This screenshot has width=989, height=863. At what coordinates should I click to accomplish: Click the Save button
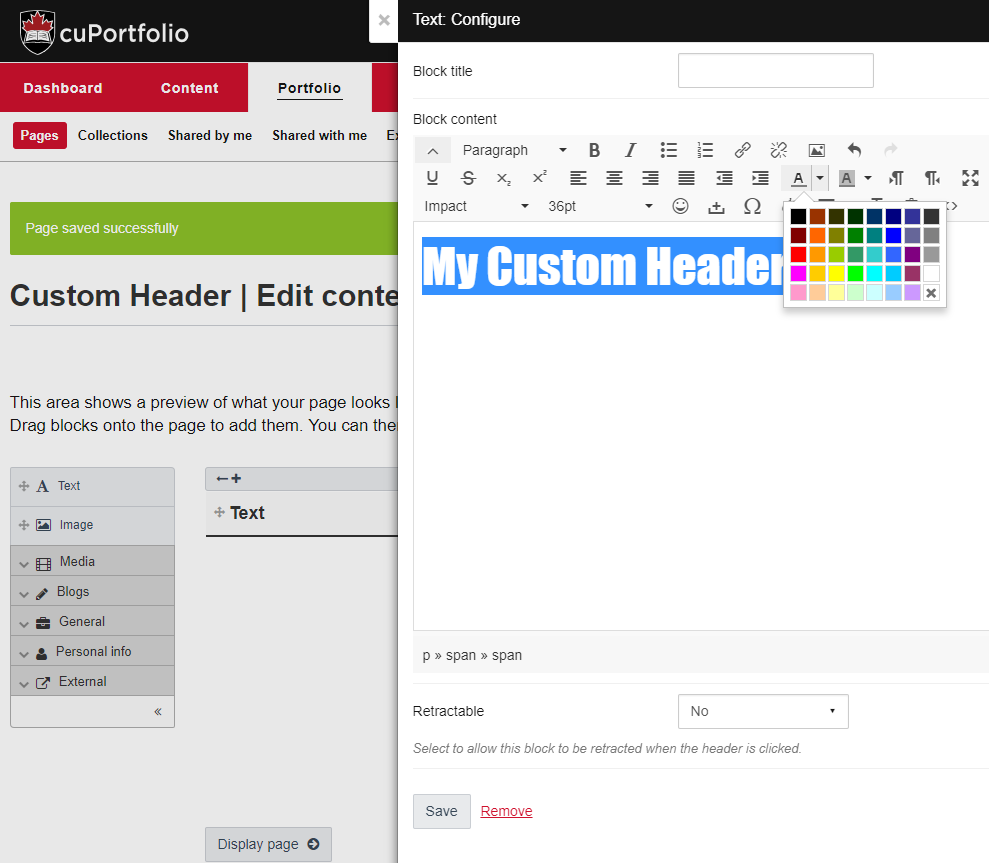tap(441, 811)
